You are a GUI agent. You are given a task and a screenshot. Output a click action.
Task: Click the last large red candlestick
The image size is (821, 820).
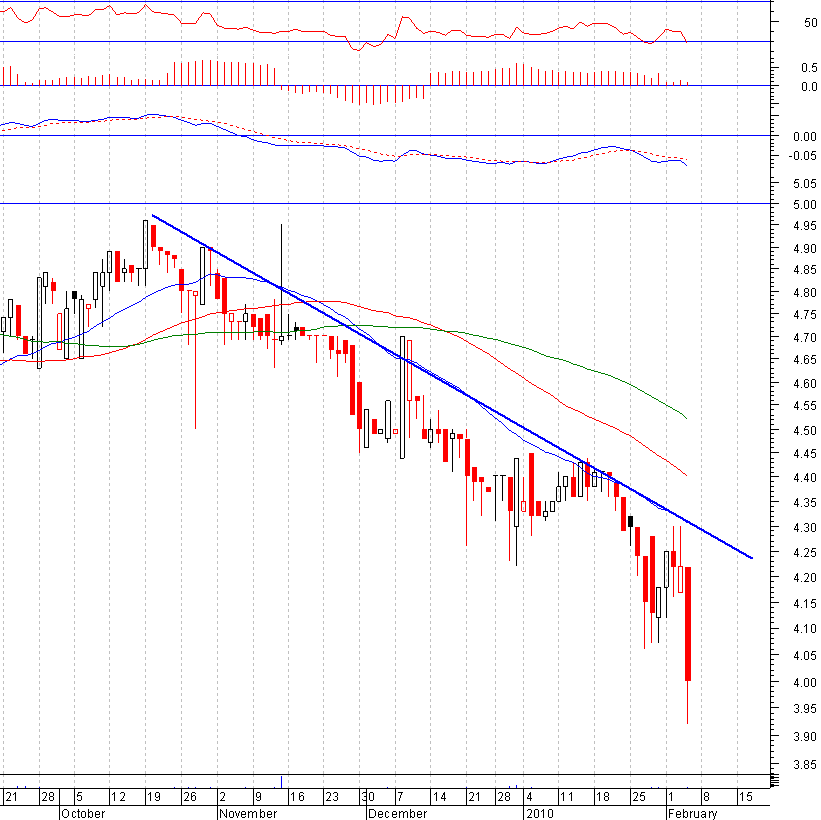[688, 624]
